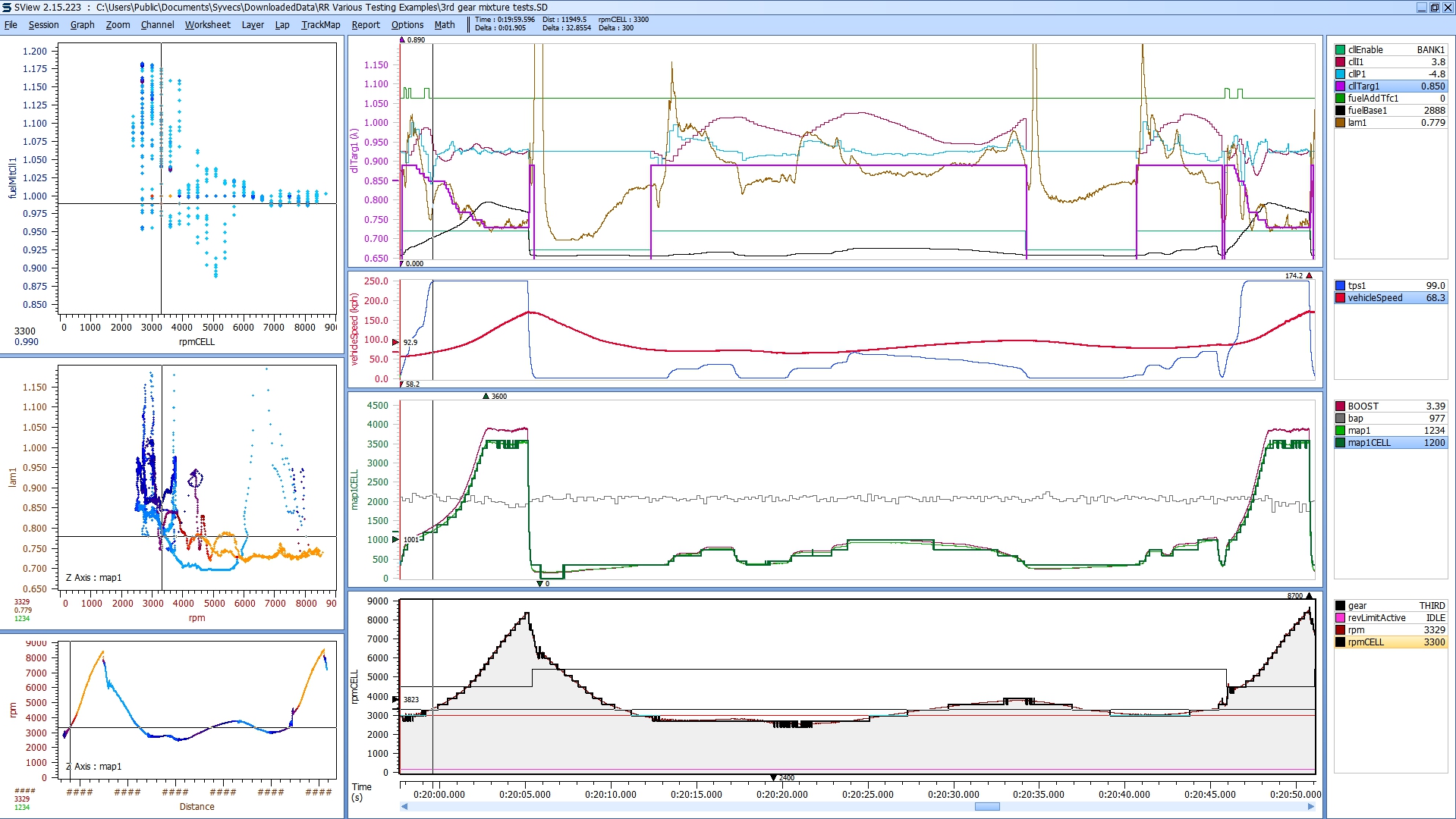
Task: Click the fuelMltCll1 Y-axis label
Action: [x=12, y=178]
